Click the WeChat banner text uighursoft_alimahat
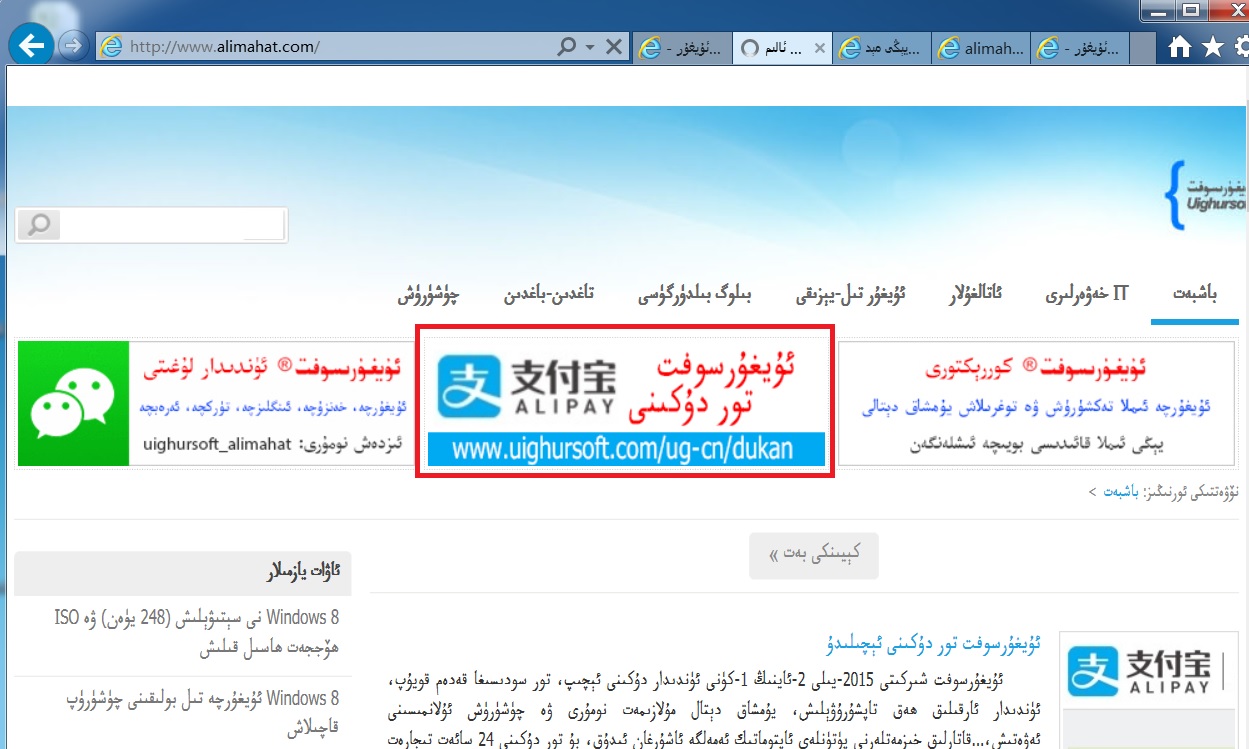Viewport: 1249px width, 749px height. (x=216, y=443)
